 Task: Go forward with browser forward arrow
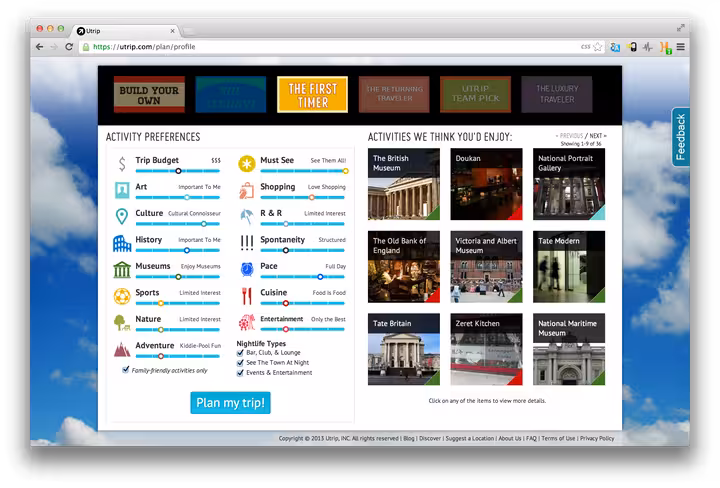tap(54, 47)
